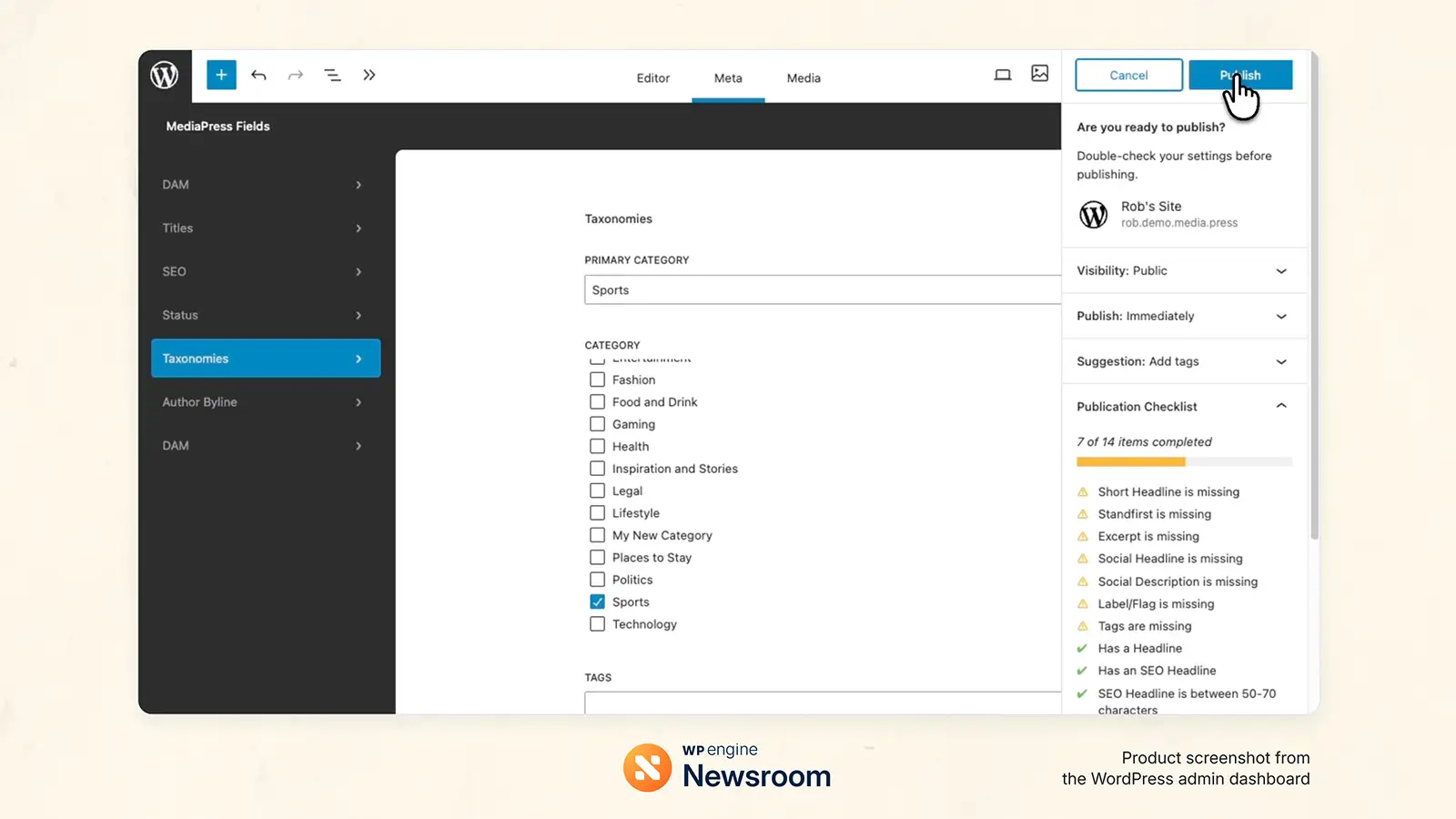This screenshot has height=819, width=1456.
Task: Click the Publish button
Action: 1239,75
